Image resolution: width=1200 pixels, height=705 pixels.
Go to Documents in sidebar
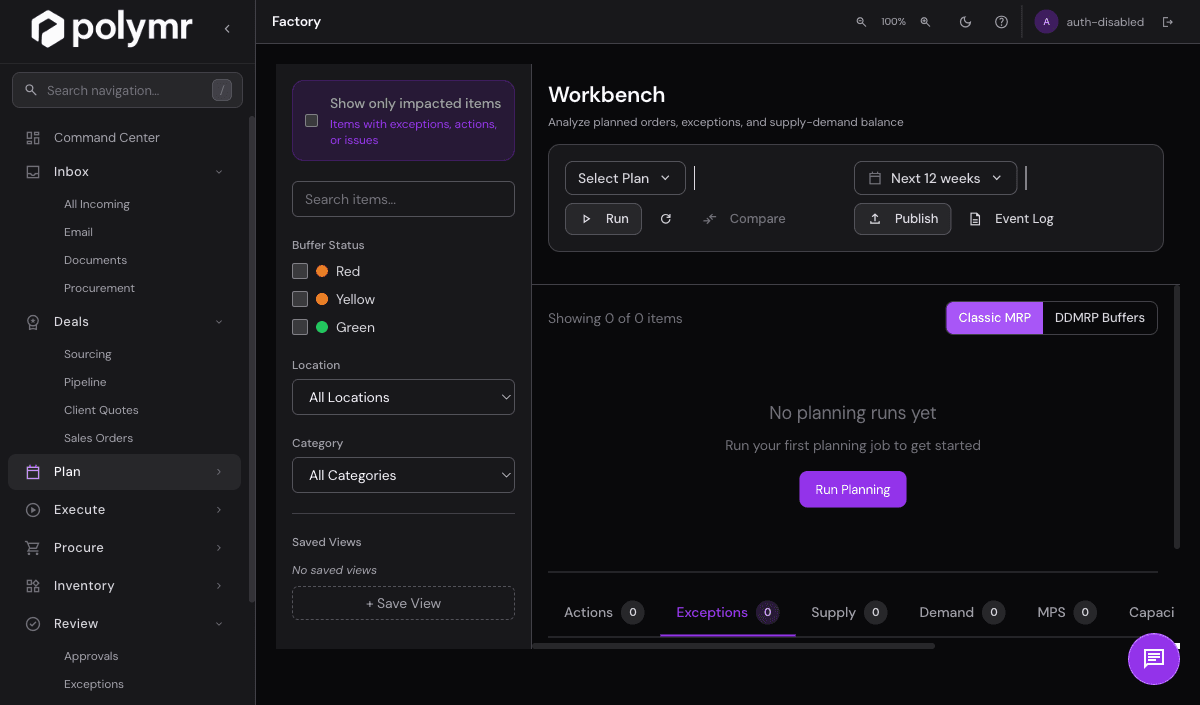pyautogui.click(x=95, y=260)
